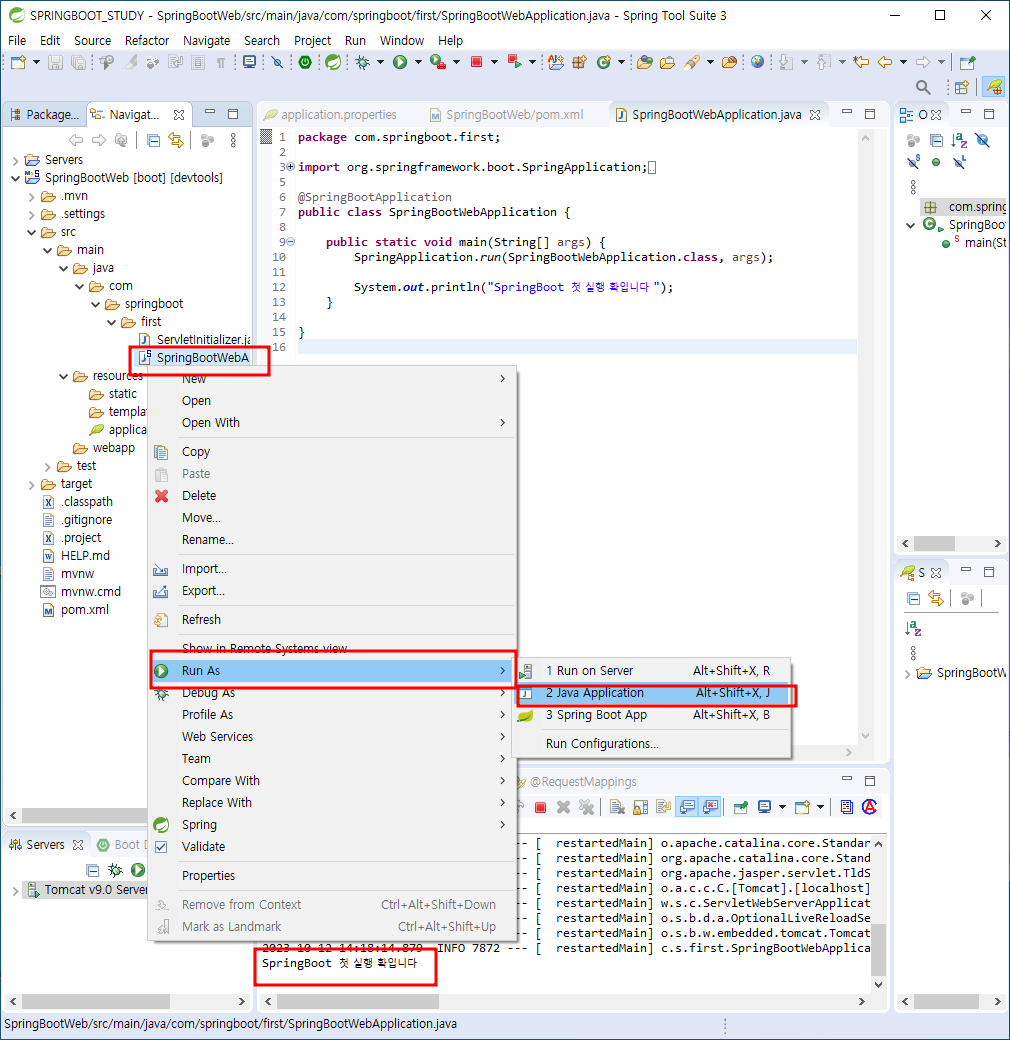Toggle Scroll Lock in Console toolbar
This screenshot has height=1040, width=1010.
(x=641, y=807)
